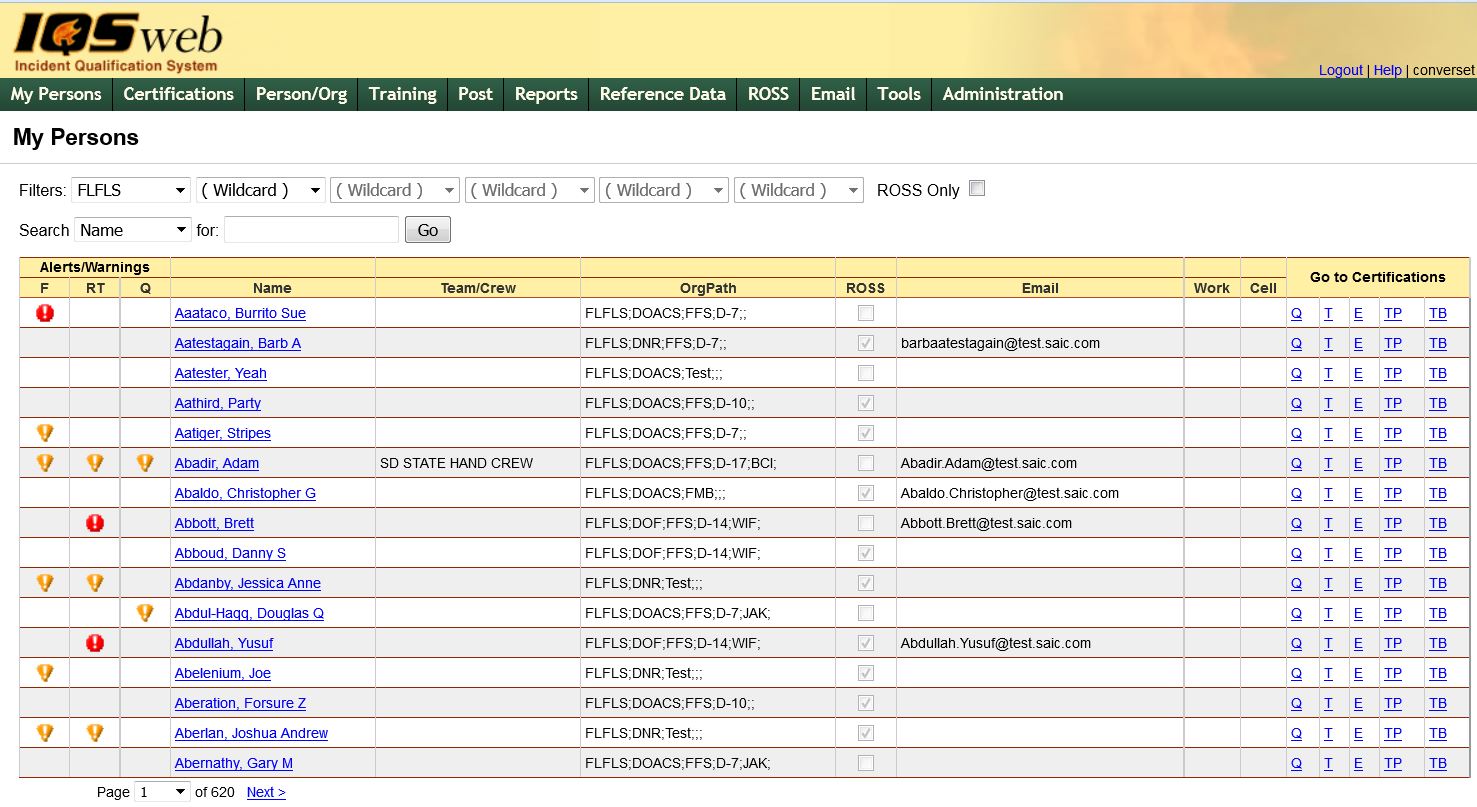The image size is (1477, 807).
Task: Open the FLFLS filter dropdown
Action: coord(131,190)
